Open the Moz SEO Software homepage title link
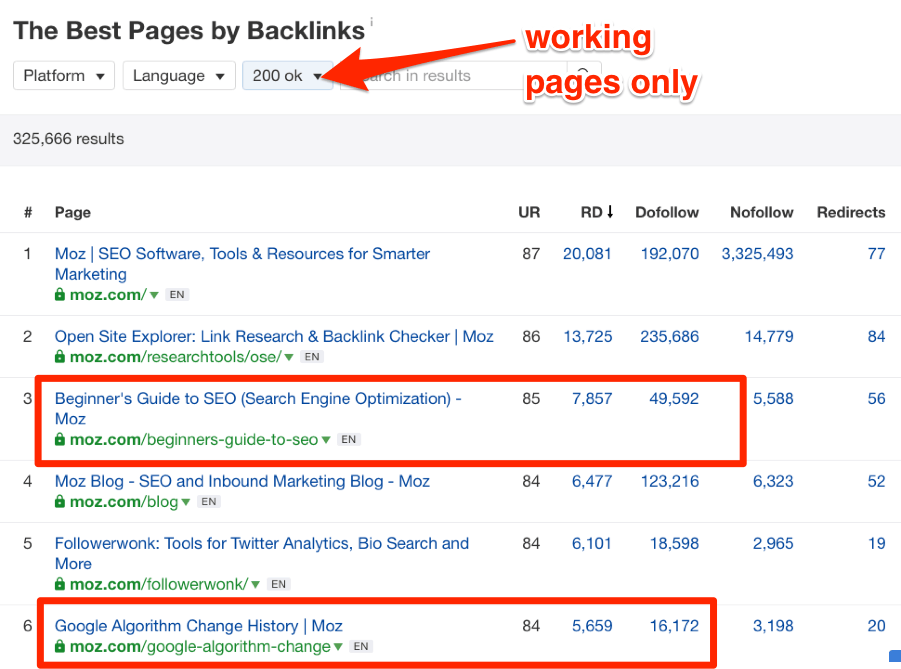This screenshot has height=669, width=901. 242,264
